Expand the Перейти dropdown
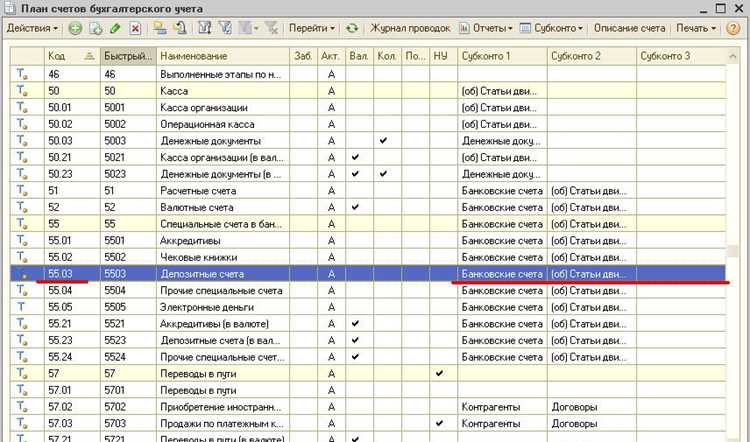The width and height of the screenshot is (750, 442). [312, 28]
